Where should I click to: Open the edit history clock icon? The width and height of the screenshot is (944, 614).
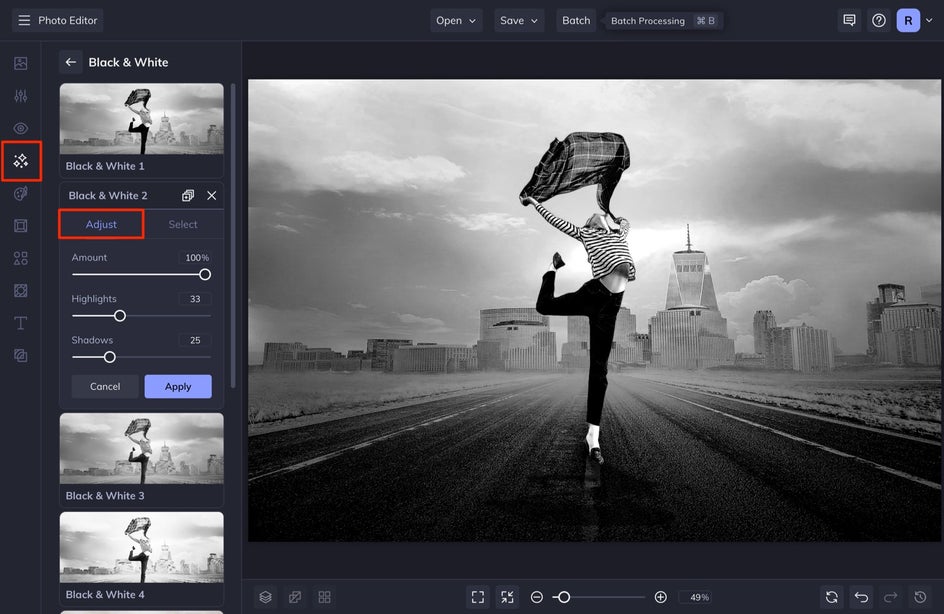tap(920, 597)
